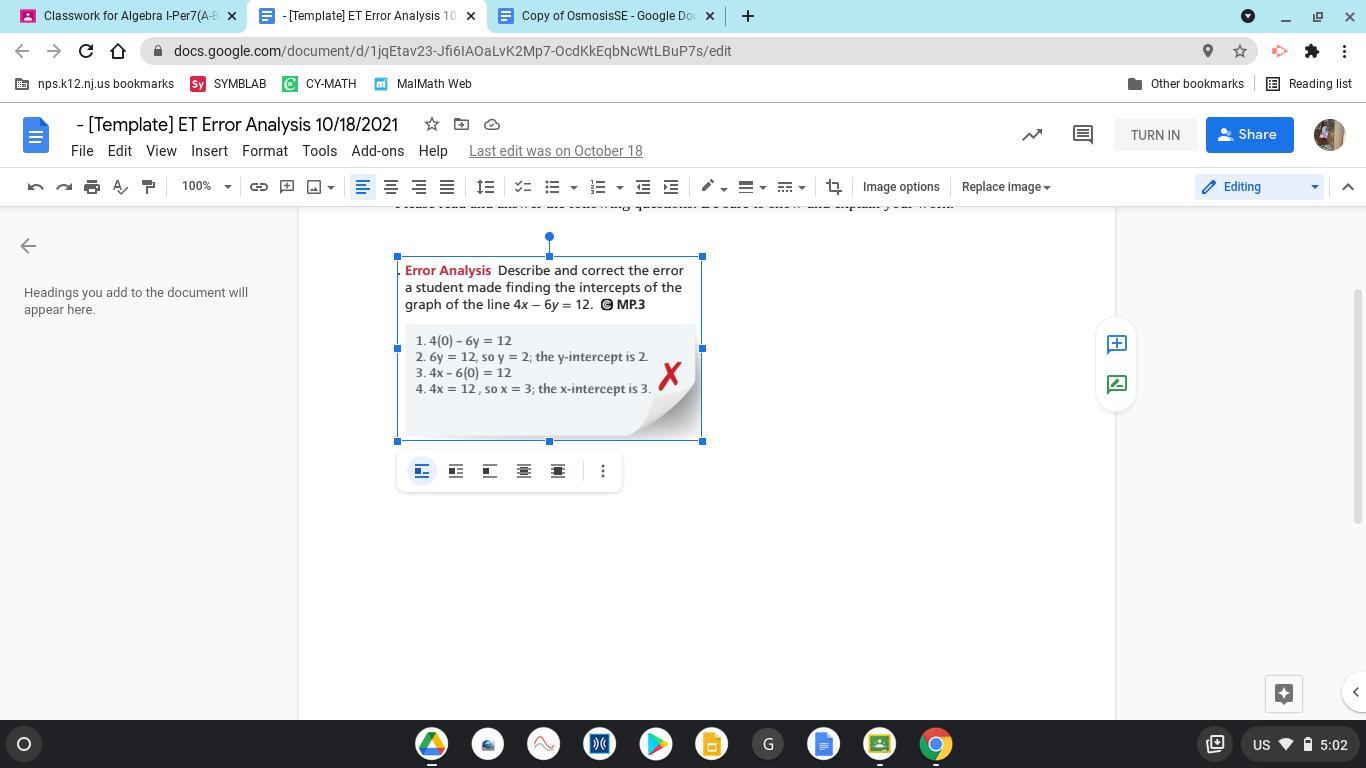Screen dimensions: 1366x768
Task: Open Google Drive from the shelf
Action: tap(432, 744)
